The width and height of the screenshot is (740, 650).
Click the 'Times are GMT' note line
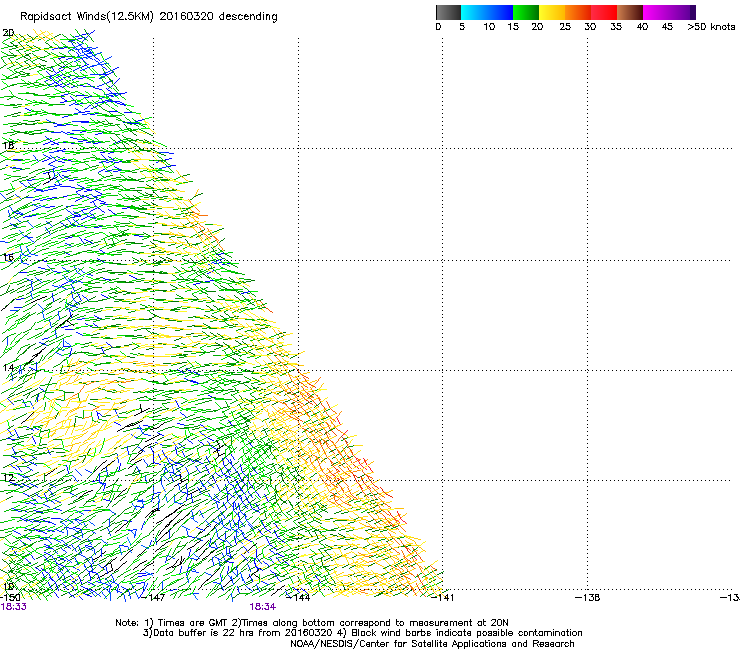[312, 623]
